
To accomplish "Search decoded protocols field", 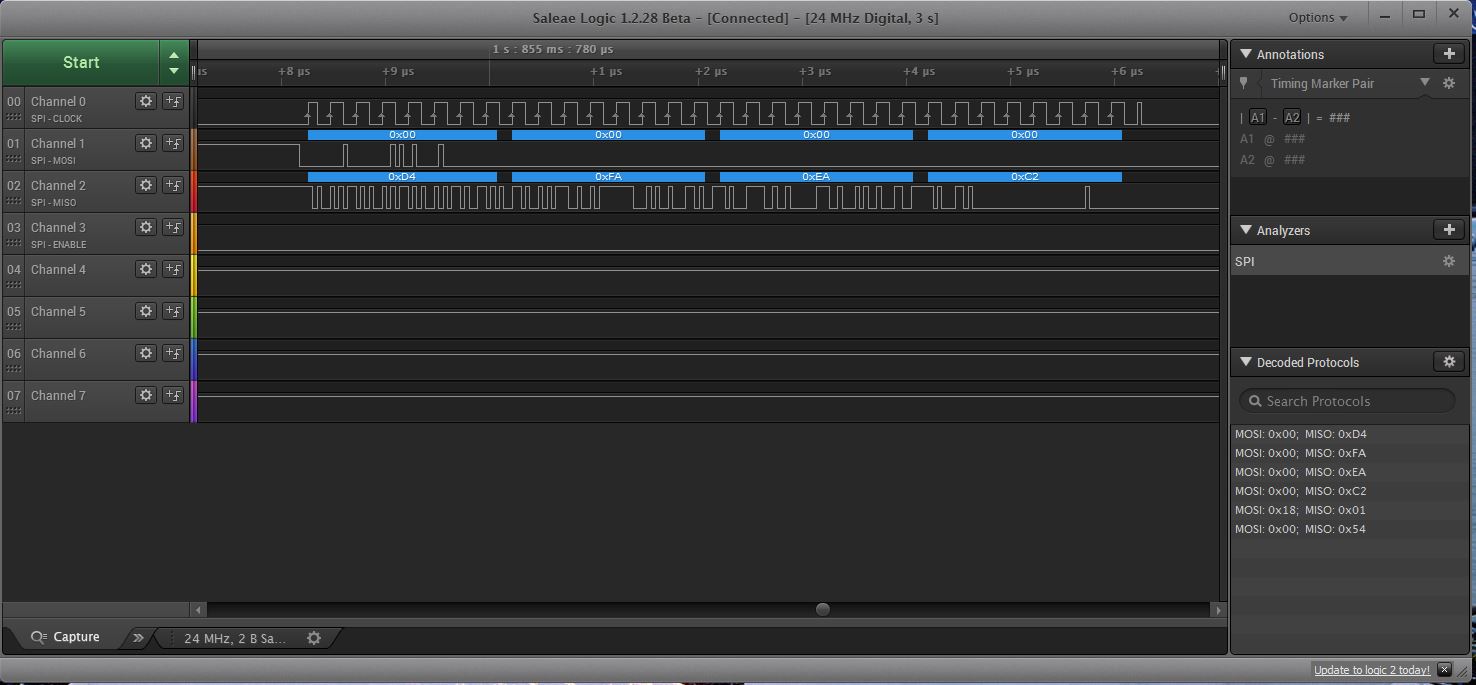I will (x=1347, y=401).
